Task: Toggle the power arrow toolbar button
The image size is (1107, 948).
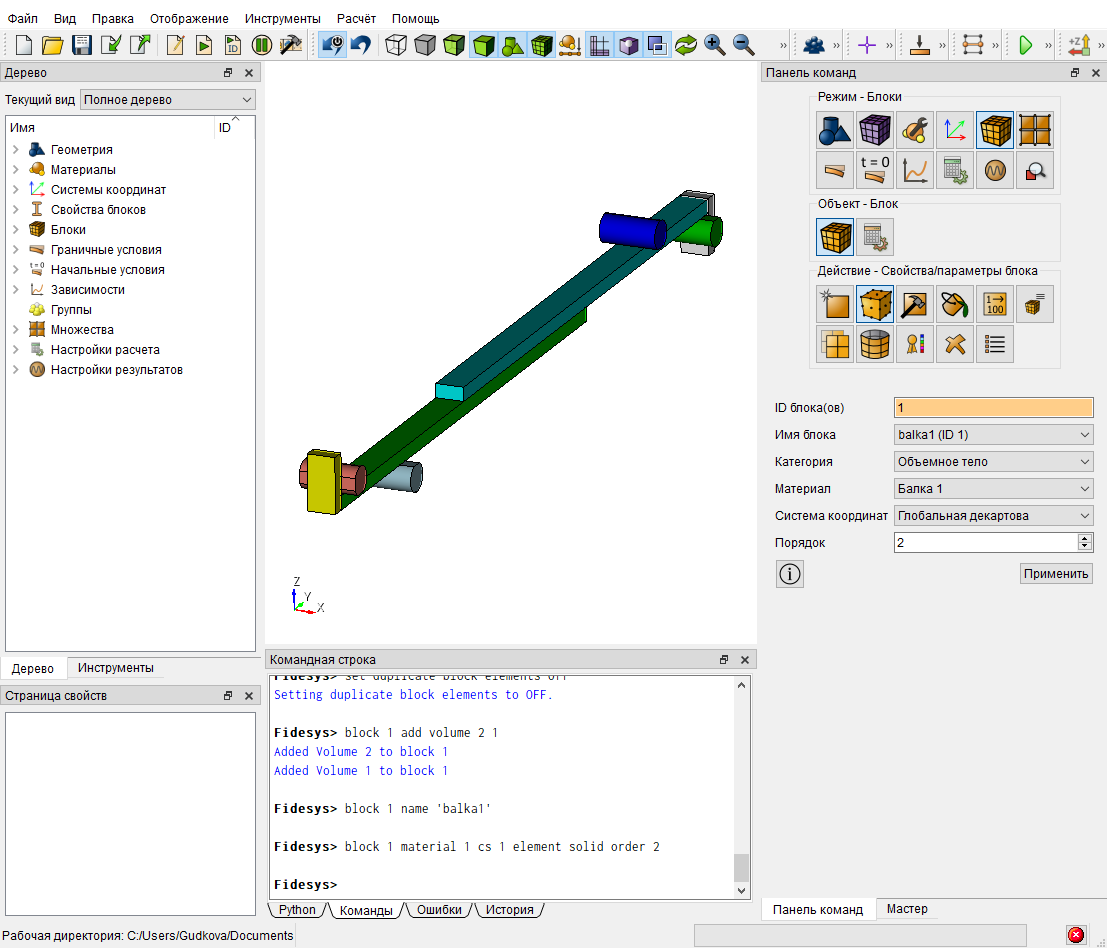Action: pyautogui.click(x=333, y=45)
